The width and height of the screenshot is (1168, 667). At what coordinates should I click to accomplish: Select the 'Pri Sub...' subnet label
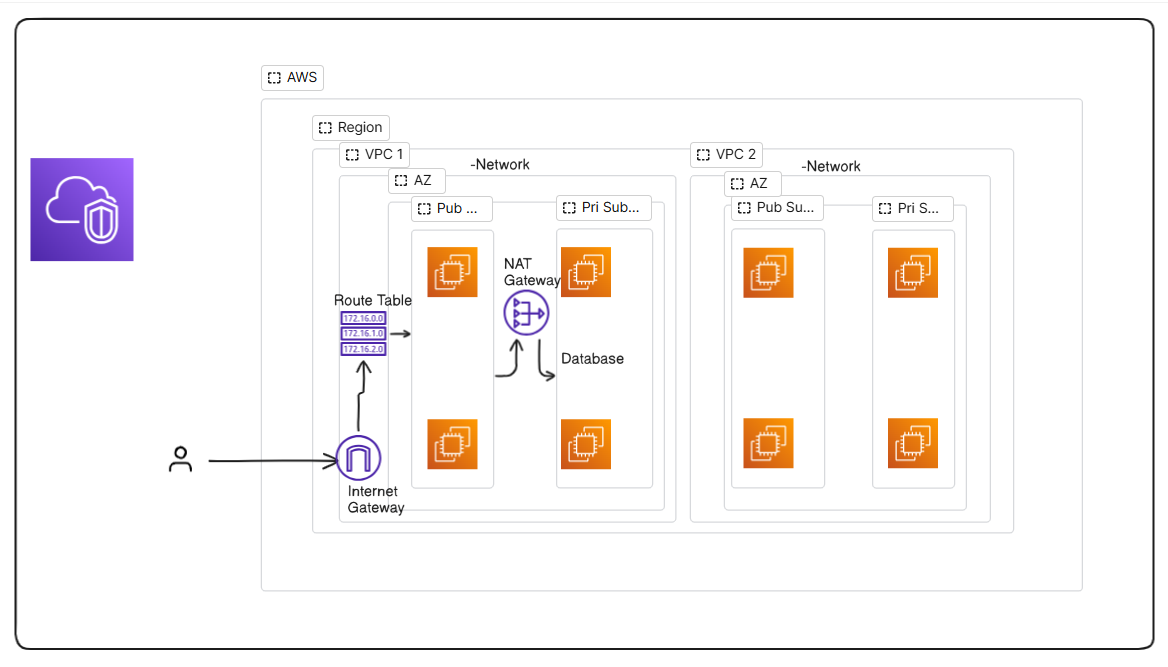click(x=603, y=208)
